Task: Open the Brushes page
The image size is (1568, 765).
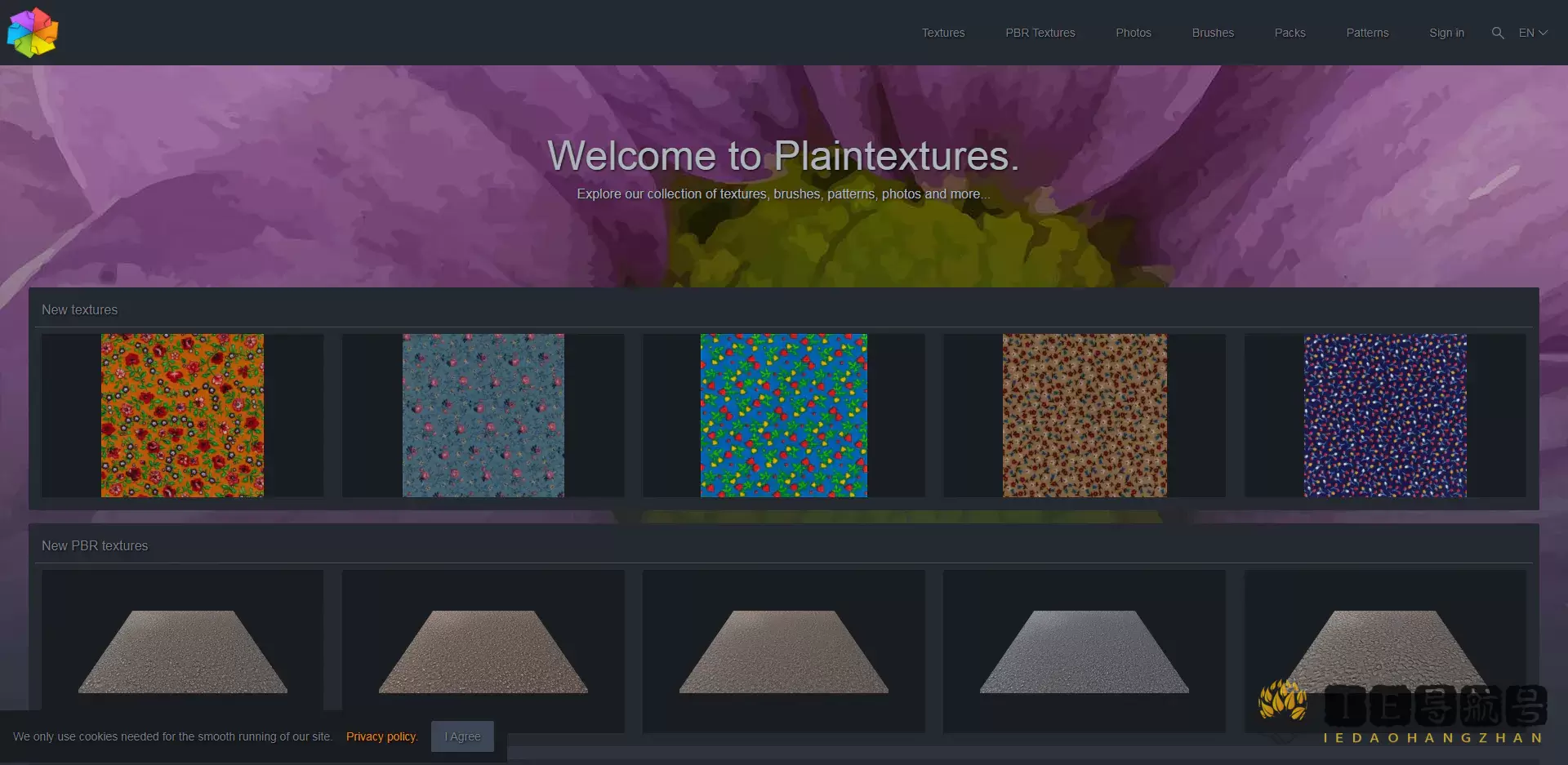Action: [x=1212, y=33]
